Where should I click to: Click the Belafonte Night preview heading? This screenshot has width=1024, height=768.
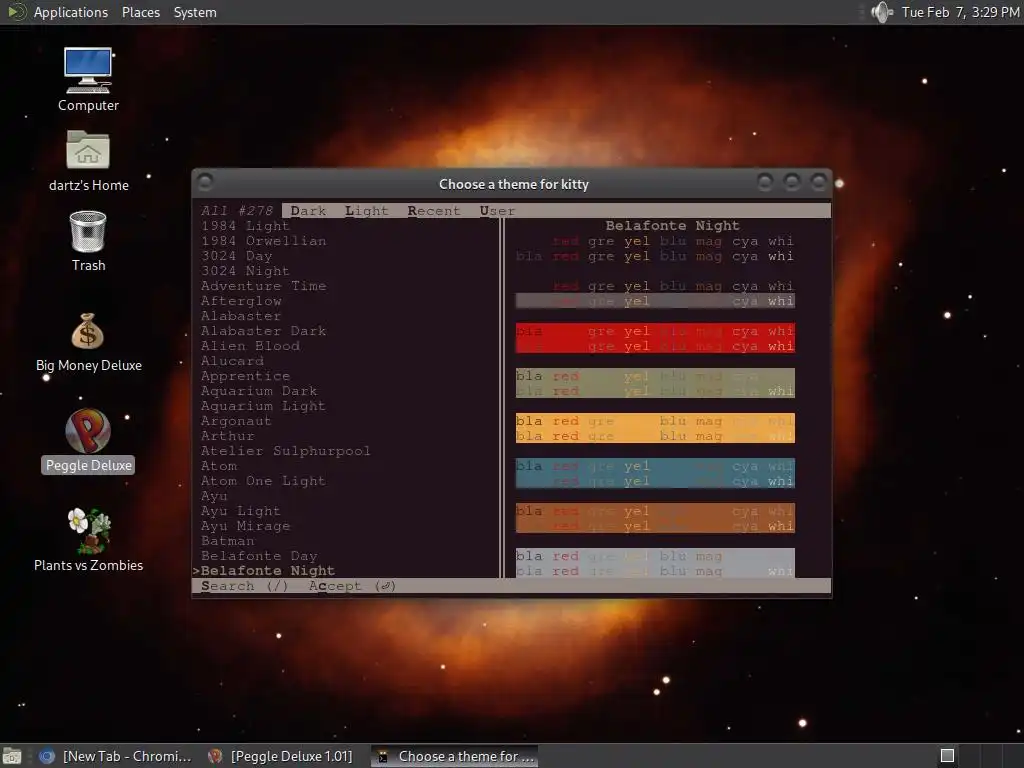[x=672, y=226]
